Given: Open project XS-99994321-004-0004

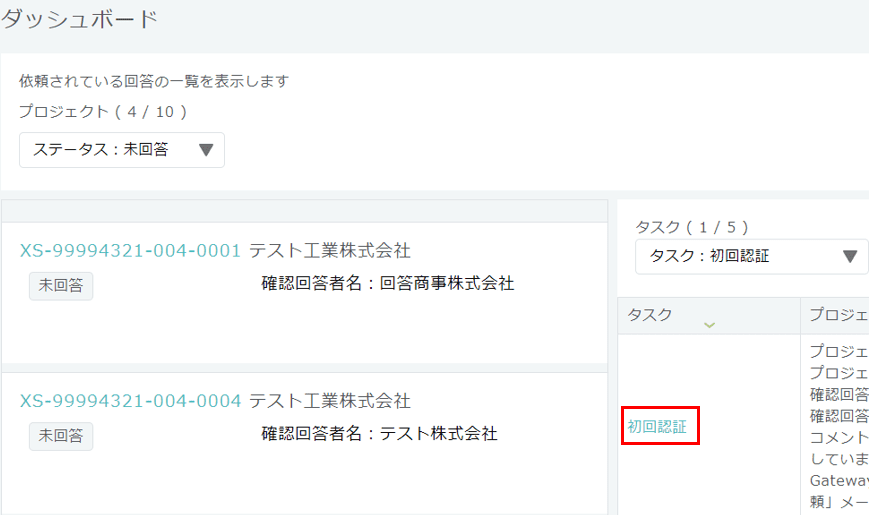Looking at the screenshot, I should coord(130,401).
